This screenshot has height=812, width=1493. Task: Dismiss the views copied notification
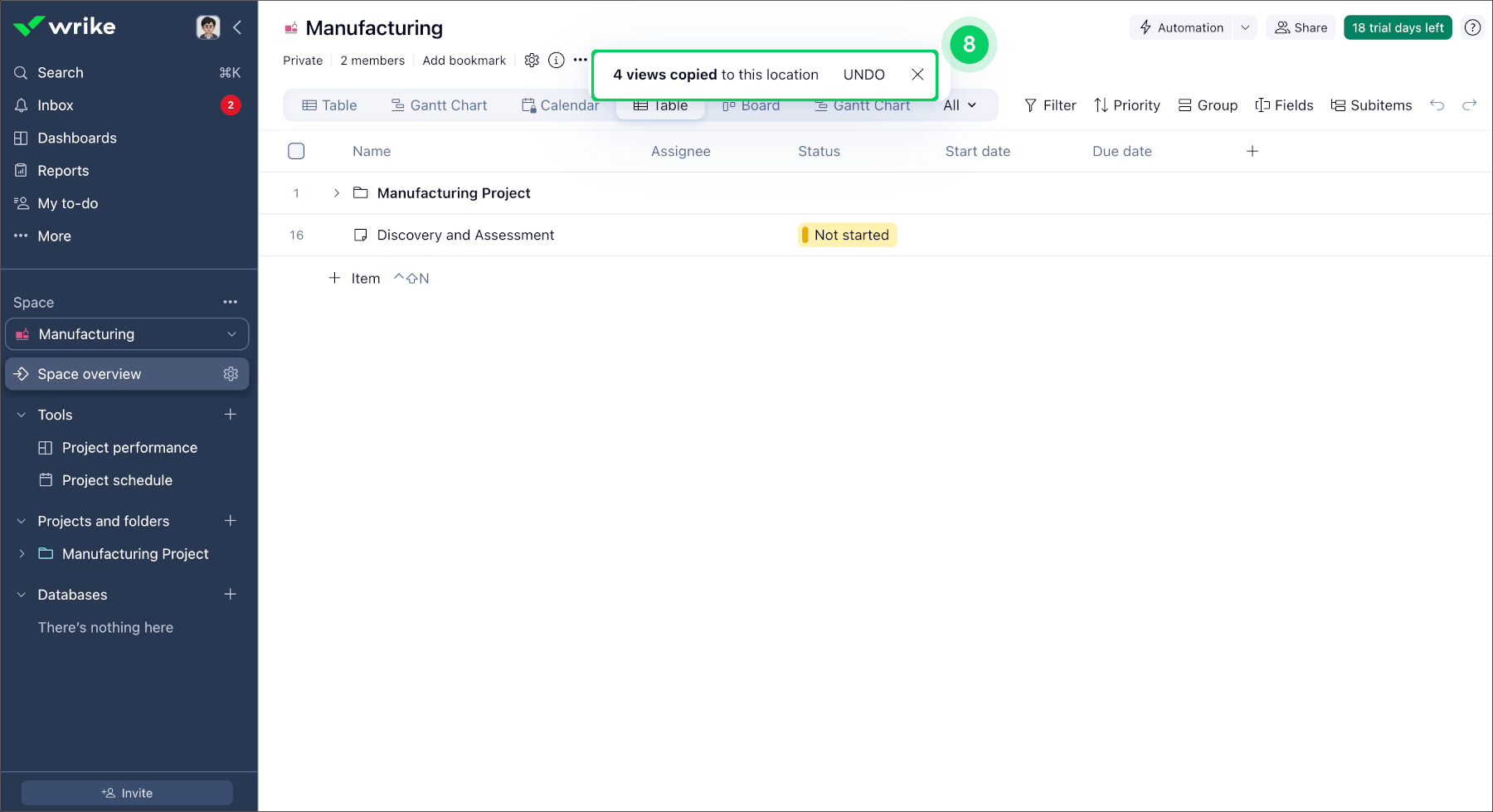click(917, 75)
